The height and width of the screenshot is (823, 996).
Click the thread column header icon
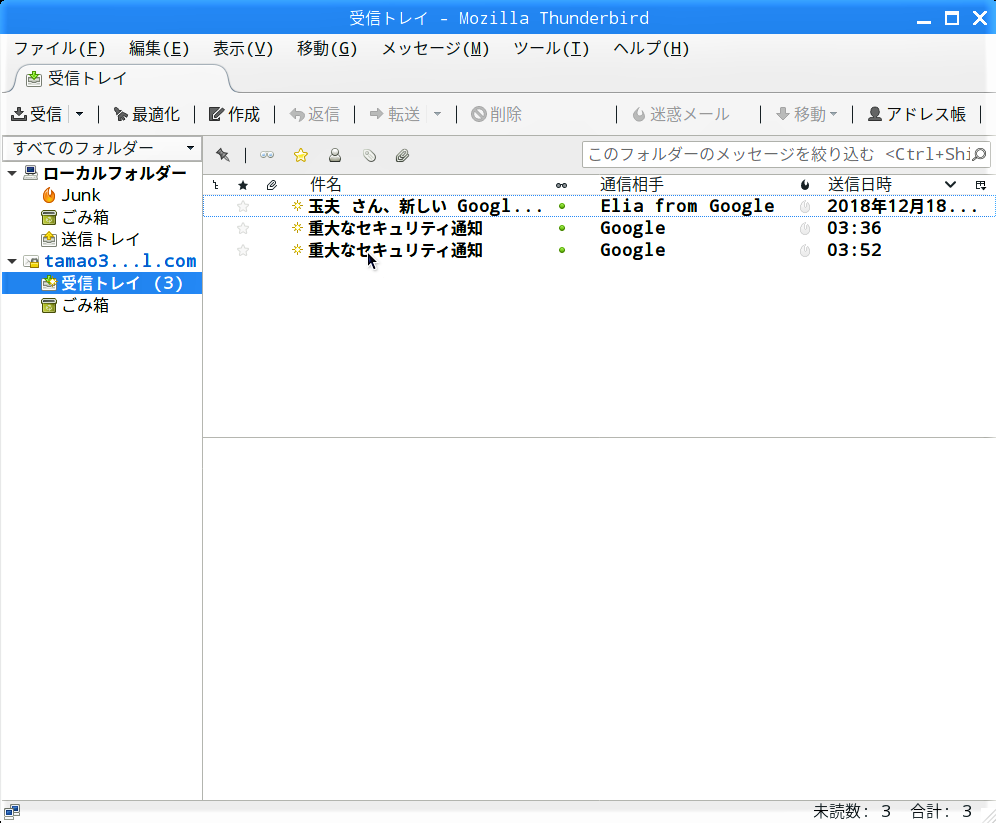point(216,185)
